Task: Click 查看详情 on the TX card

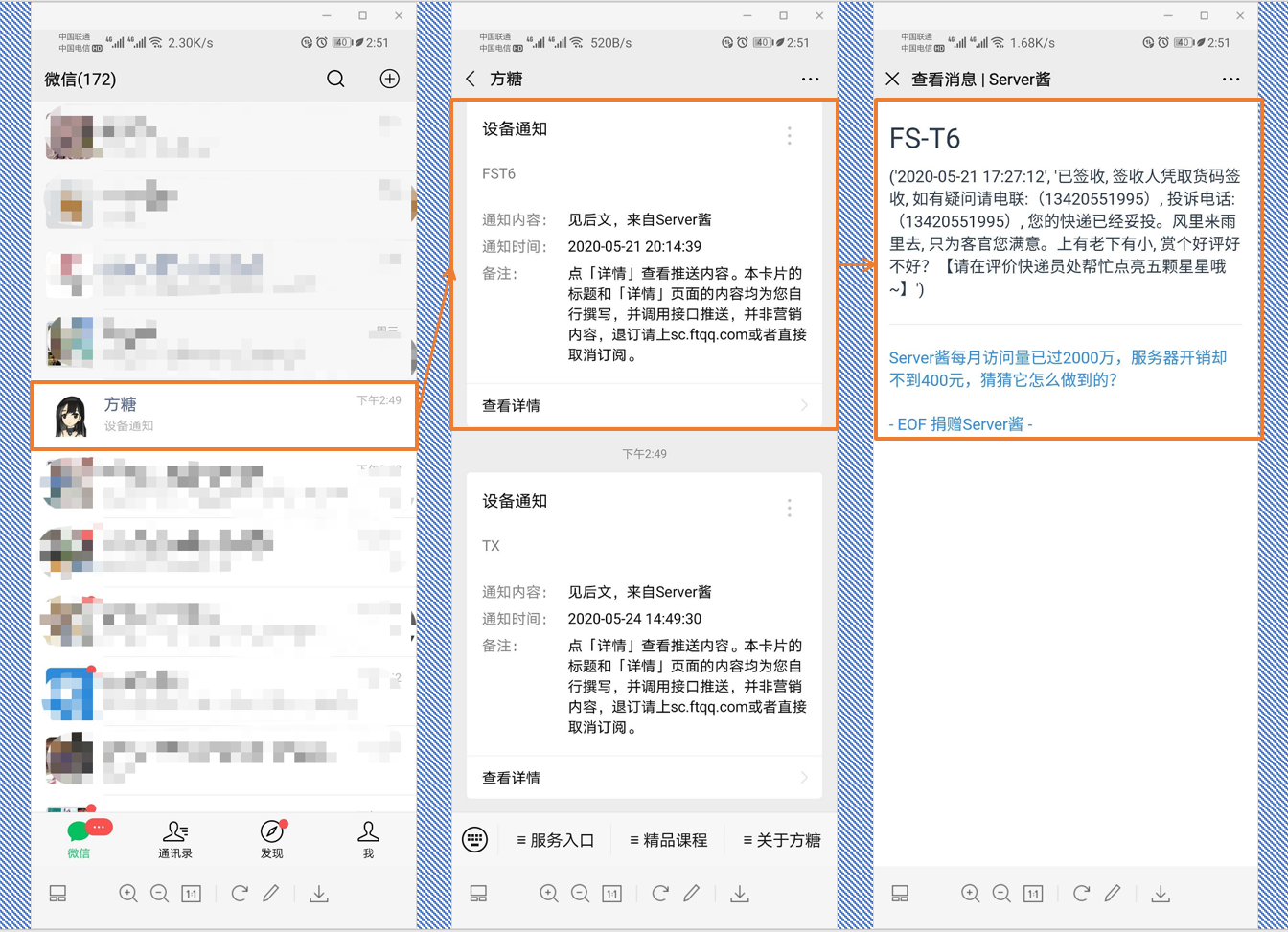Action: click(x=511, y=778)
